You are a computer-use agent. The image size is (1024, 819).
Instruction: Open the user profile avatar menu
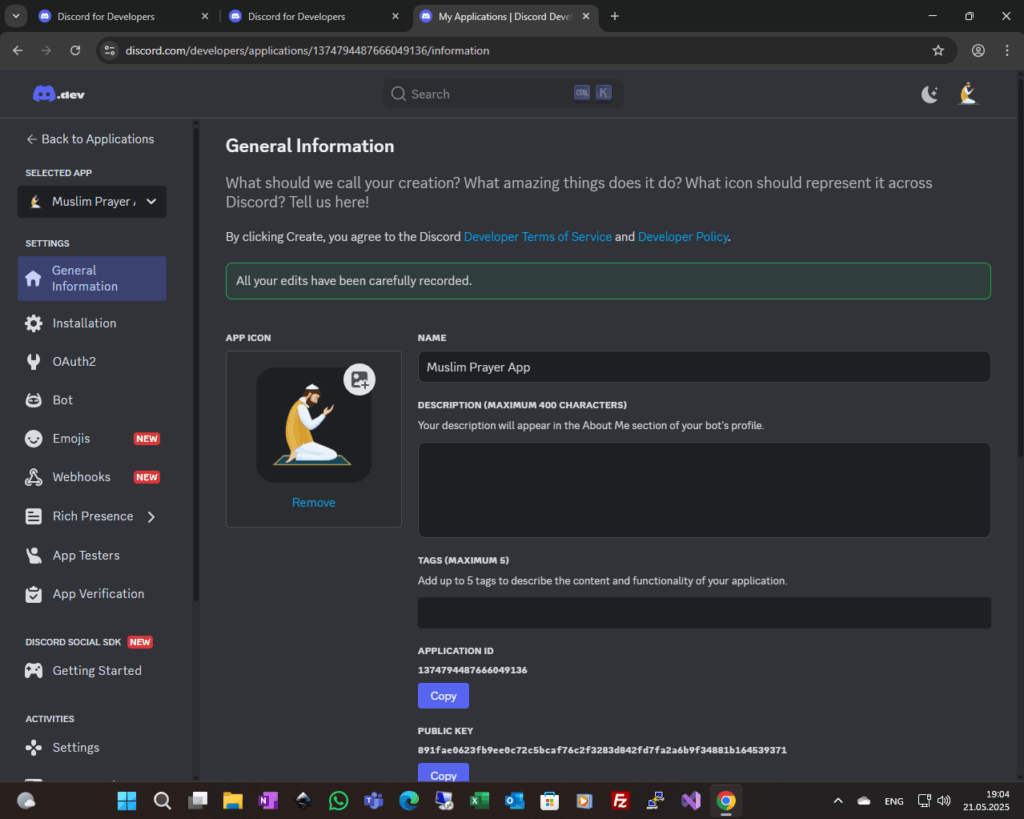point(968,94)
